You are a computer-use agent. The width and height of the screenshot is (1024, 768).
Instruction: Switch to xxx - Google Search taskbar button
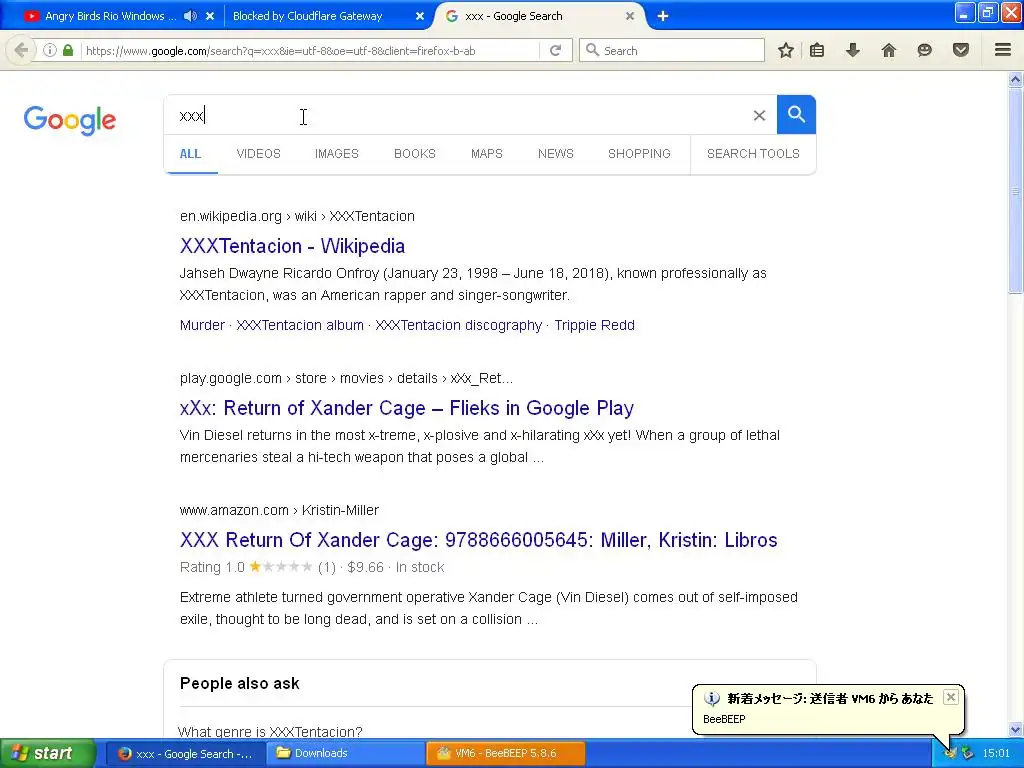click(x=185, y=753)
